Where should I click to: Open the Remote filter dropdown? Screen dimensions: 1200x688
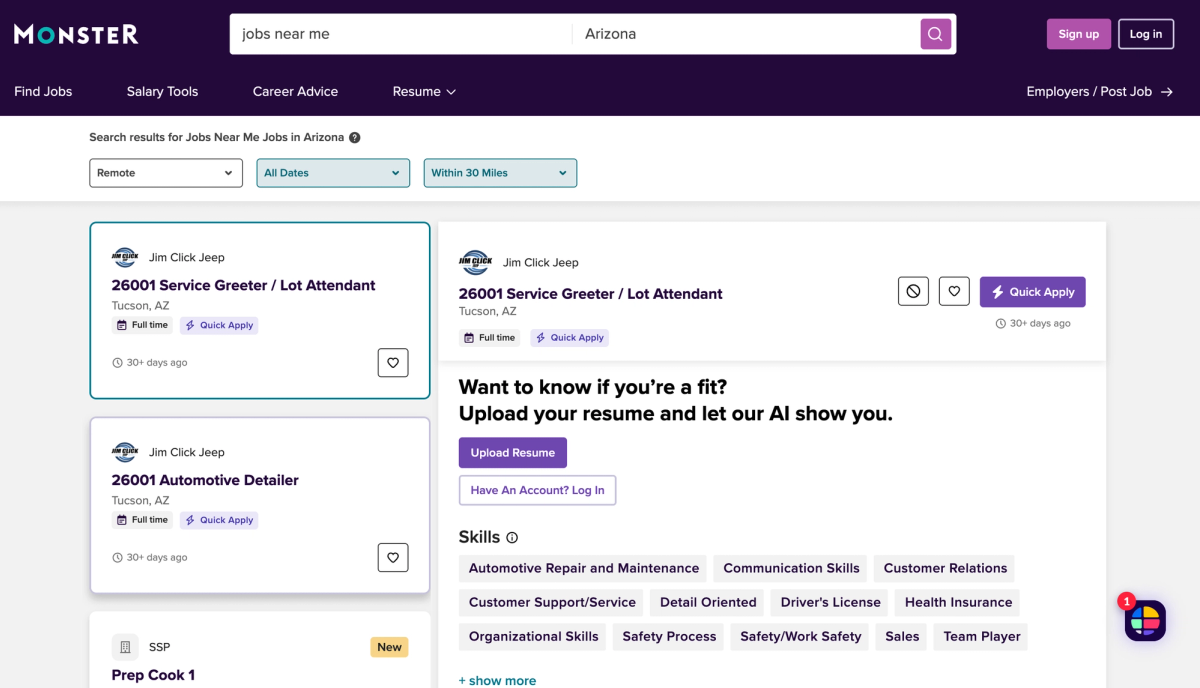point(166,173)
